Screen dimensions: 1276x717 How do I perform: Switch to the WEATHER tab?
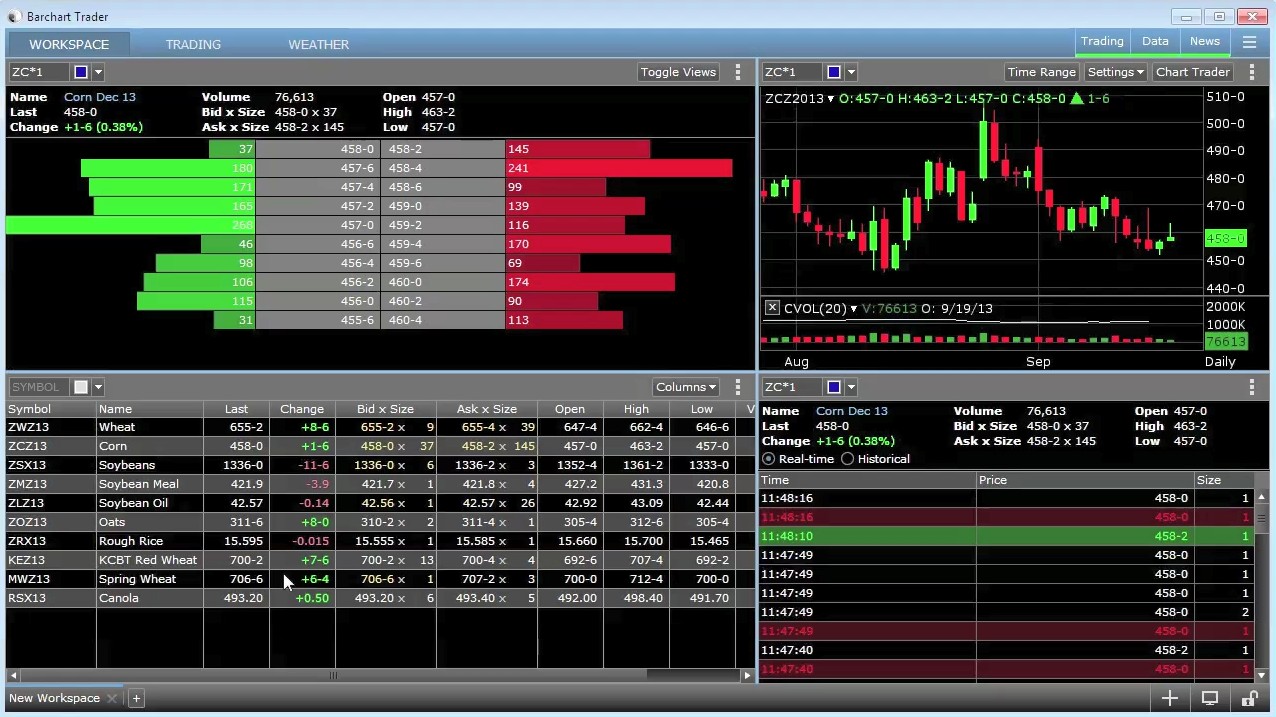319,44
